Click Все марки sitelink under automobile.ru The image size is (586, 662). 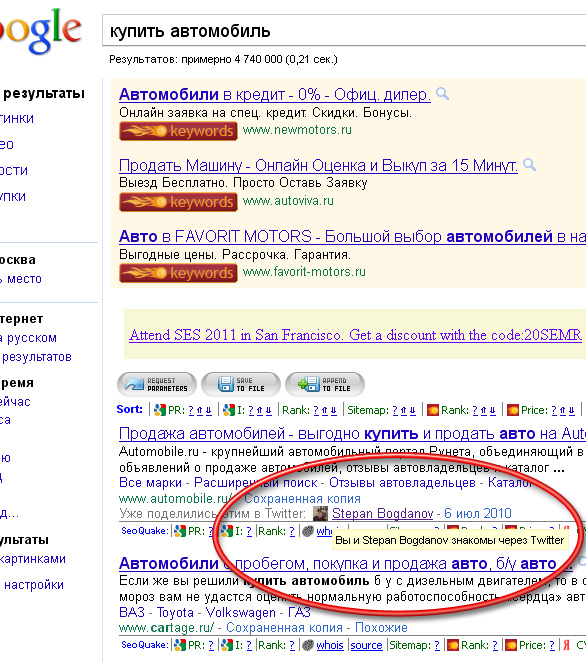click(x=150, y=482)
